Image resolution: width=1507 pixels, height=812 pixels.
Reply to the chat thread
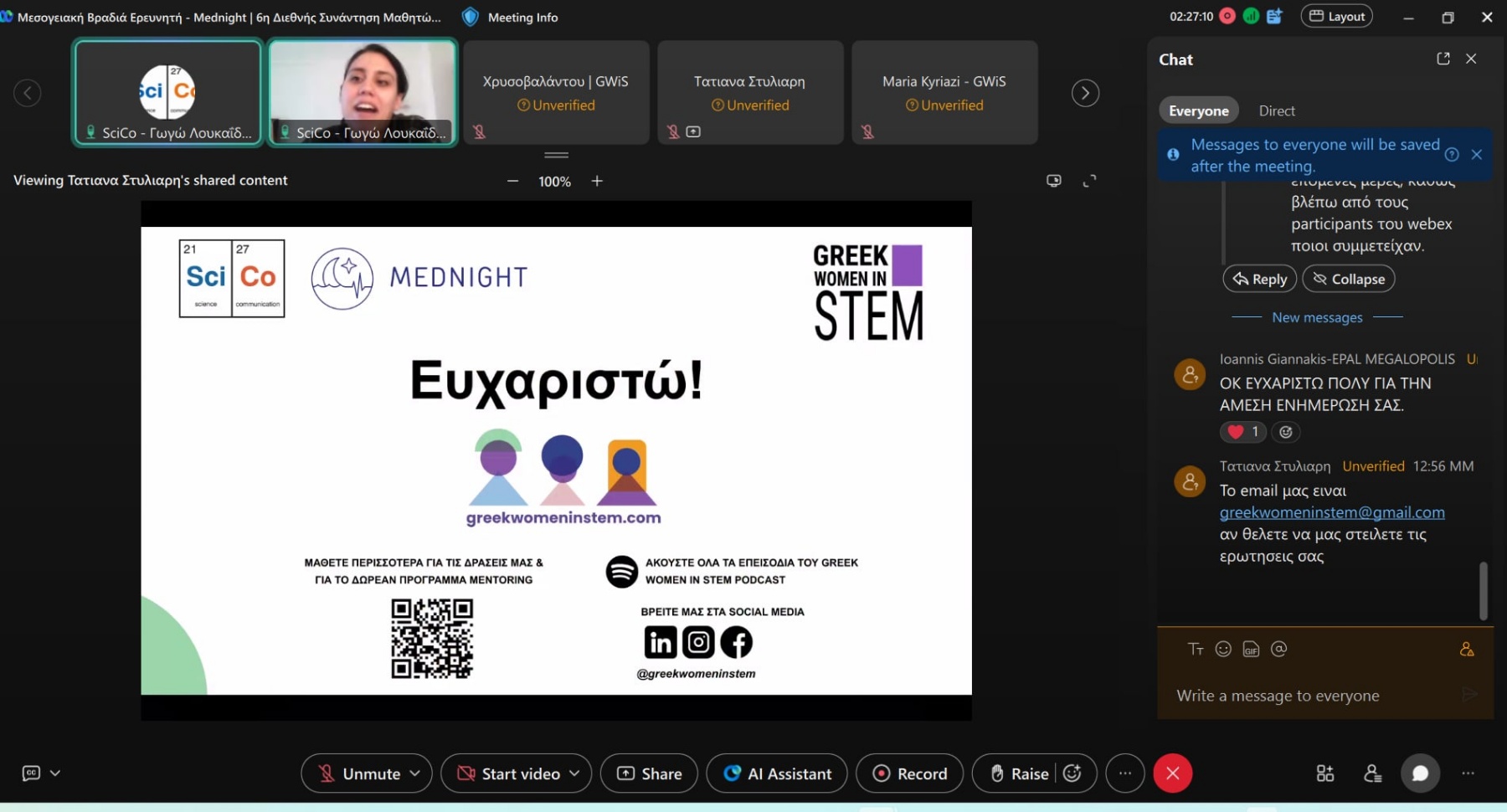coord(1260,279)
